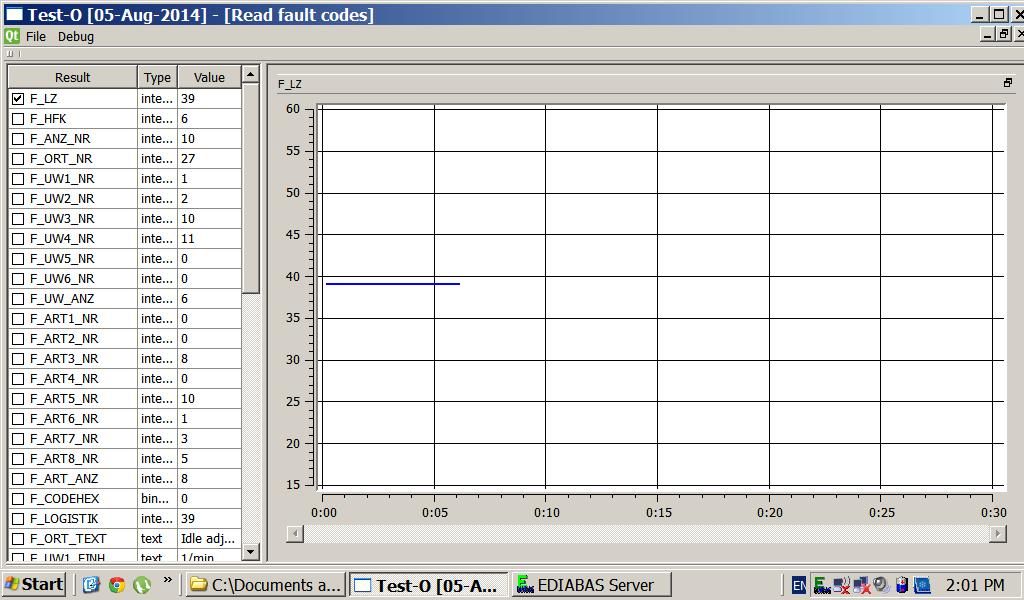The width and height of the screenshot is (1024, 600).
Task: Click the Internet Explorer quick launch icon
Action: pyautogui.click(x=92, y=585)
